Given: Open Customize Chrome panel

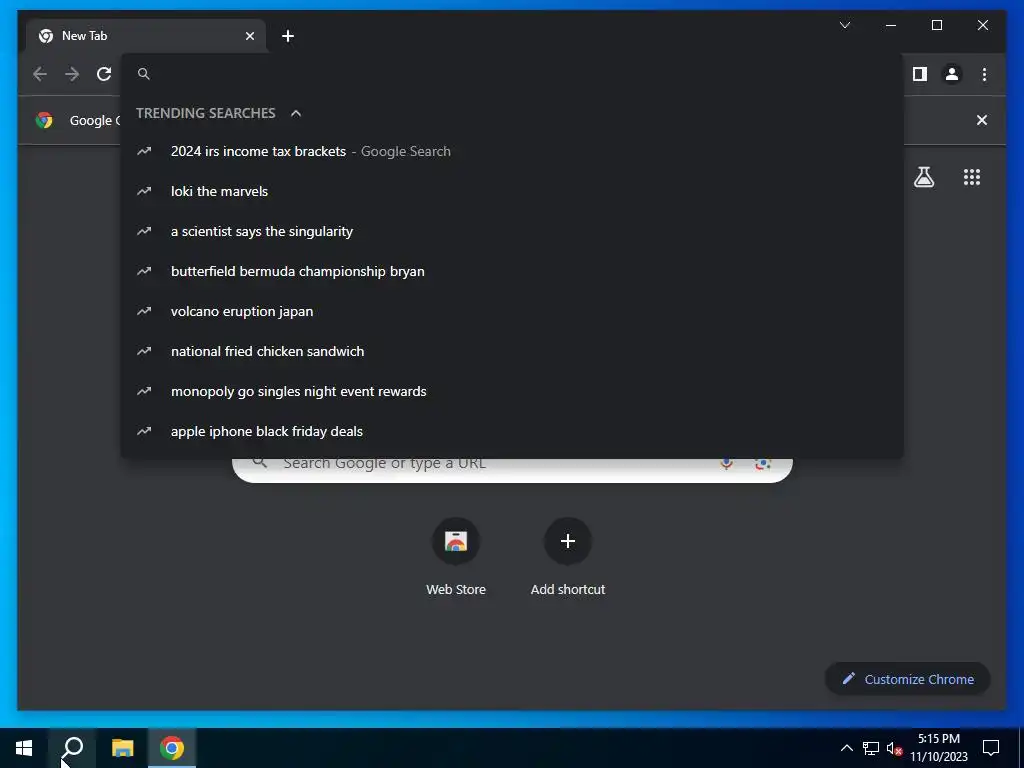Looking at the screenshot, I should pyautogui.click(x=908, y=679).
